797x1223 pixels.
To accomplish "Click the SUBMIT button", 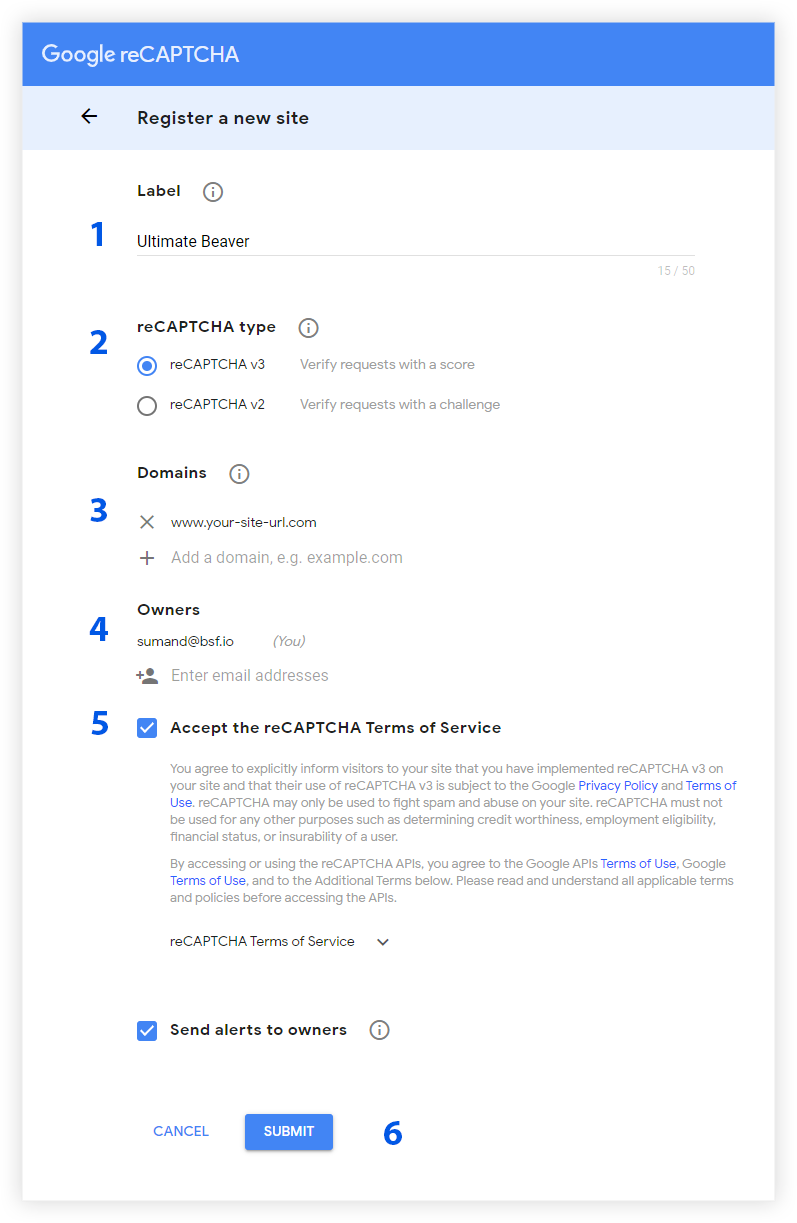I will [x=289, y=1131].
